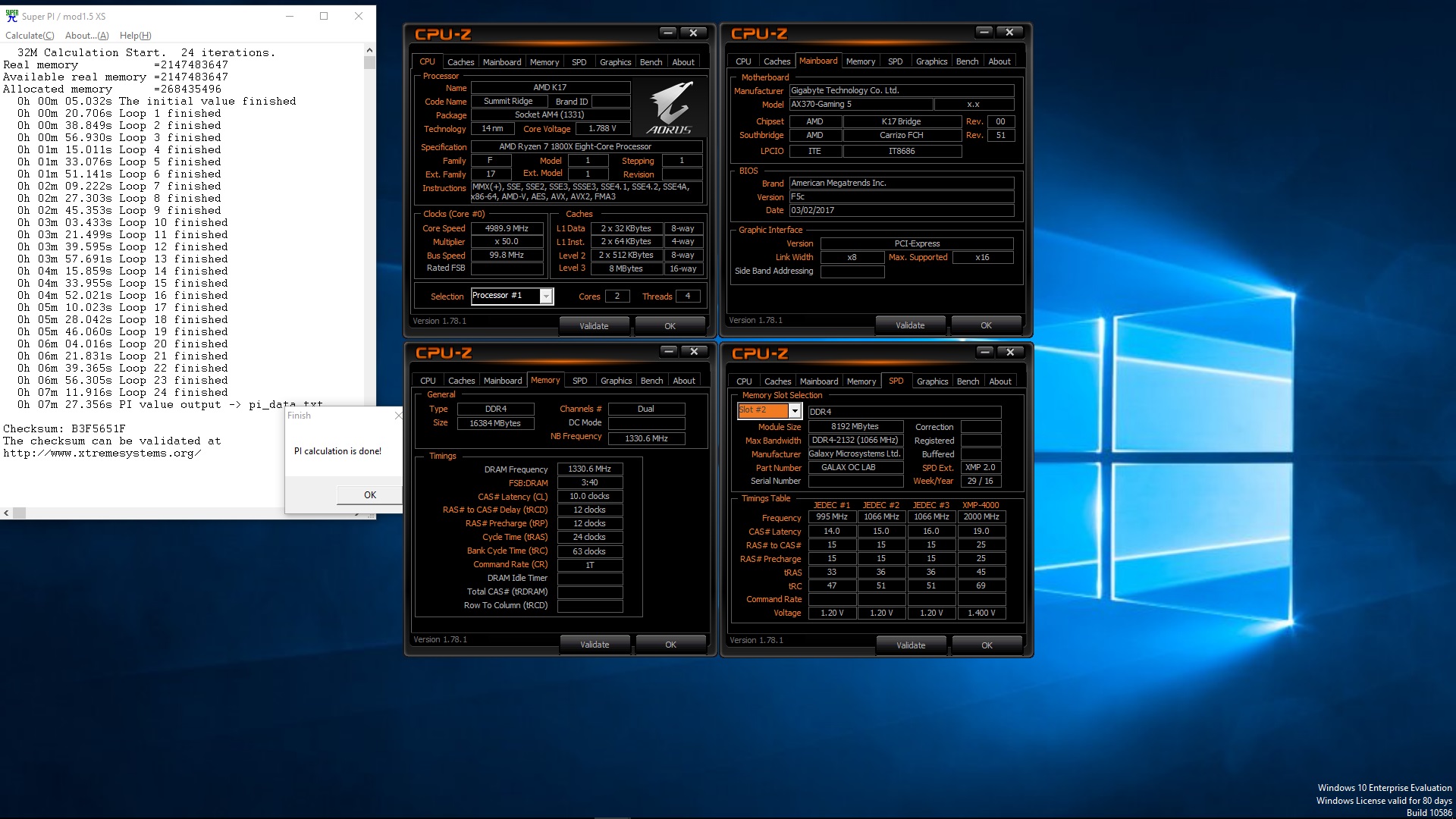The height and width of the screenshot is (819, 1456).
Task: Minimize the top-left CPU-Z window
Action: coord(667,33)
